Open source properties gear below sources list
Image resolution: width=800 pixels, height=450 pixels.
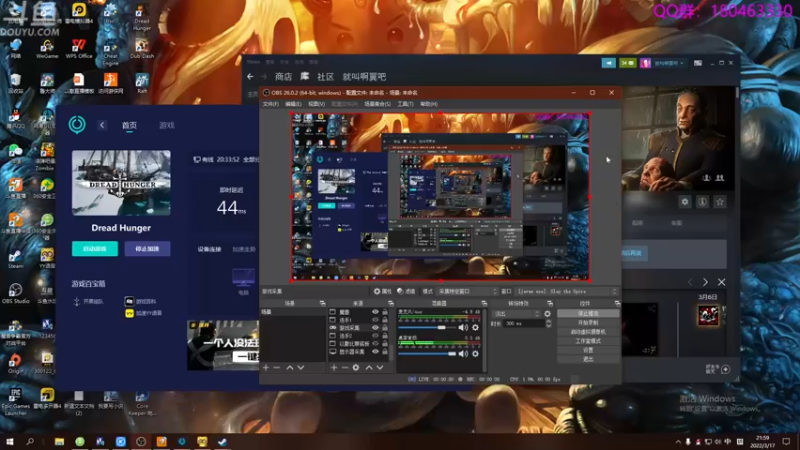tap(356, 367)
